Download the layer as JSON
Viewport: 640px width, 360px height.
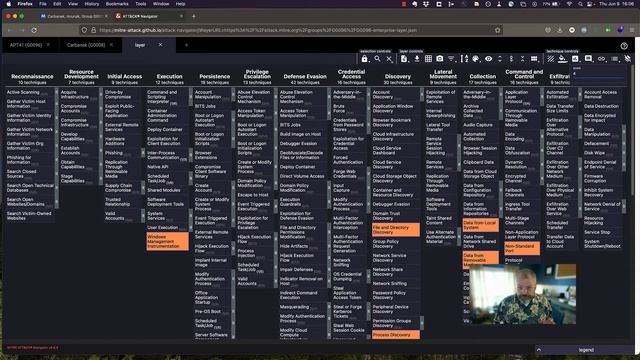tap(417, 59)
